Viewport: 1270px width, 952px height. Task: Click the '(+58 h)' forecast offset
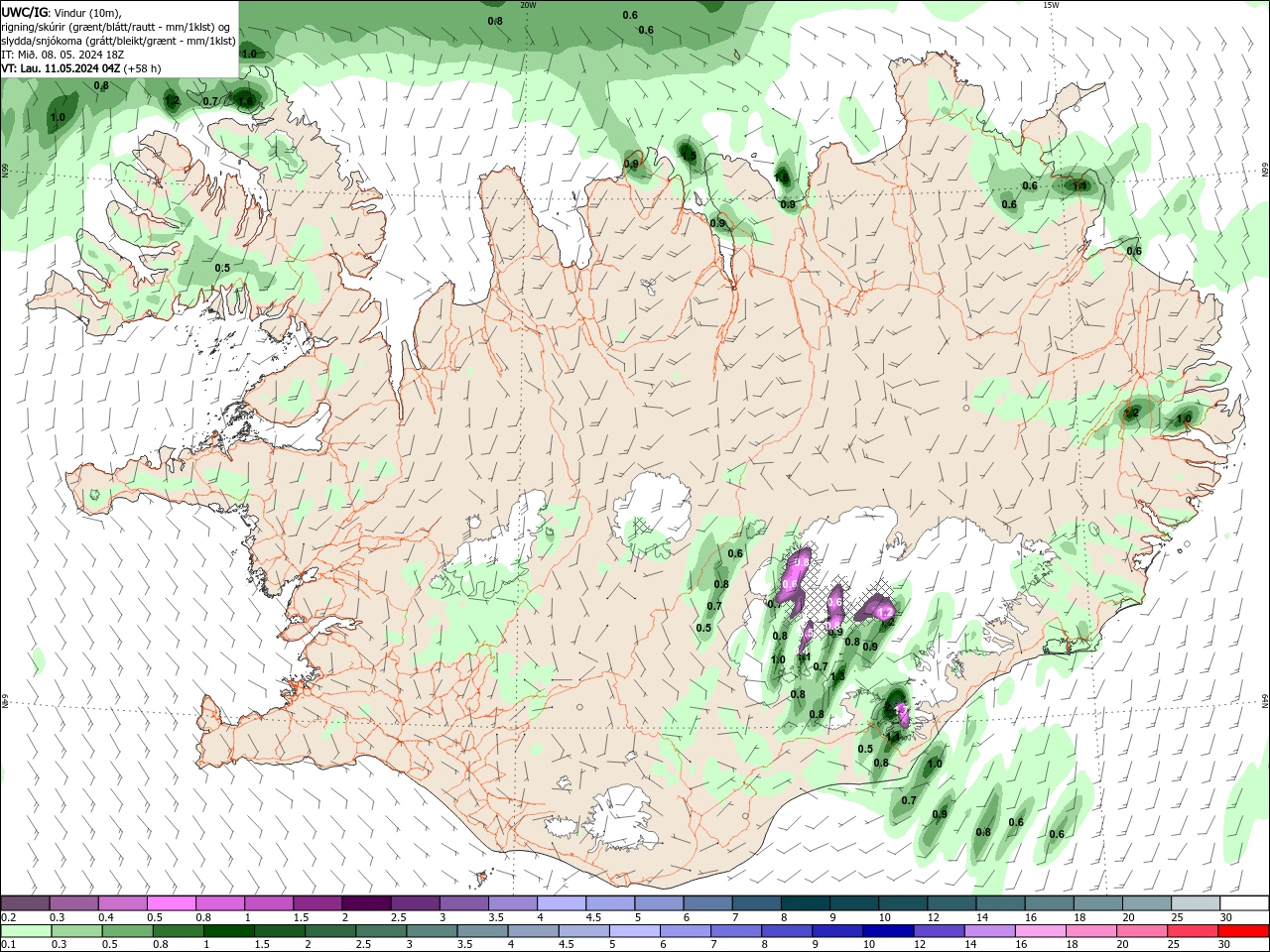[x=143, y=68]
